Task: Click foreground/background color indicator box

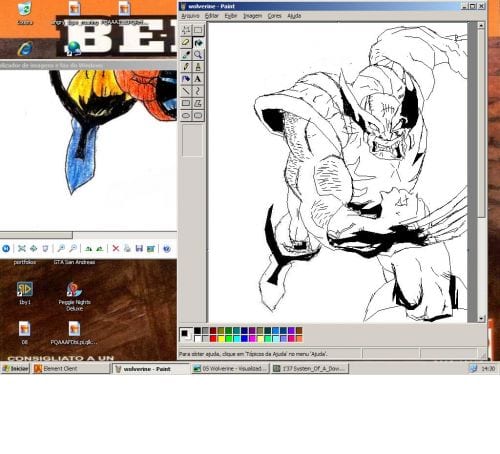Action: point(186,334)
